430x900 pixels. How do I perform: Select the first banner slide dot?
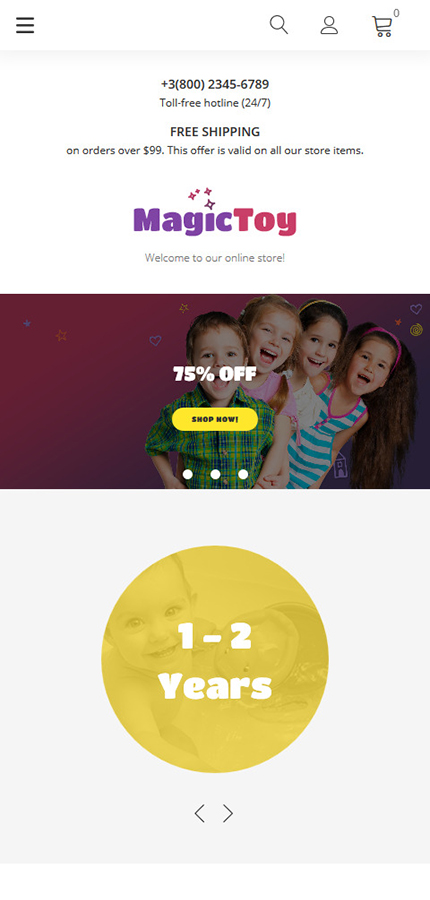click(x=187, y=474)
